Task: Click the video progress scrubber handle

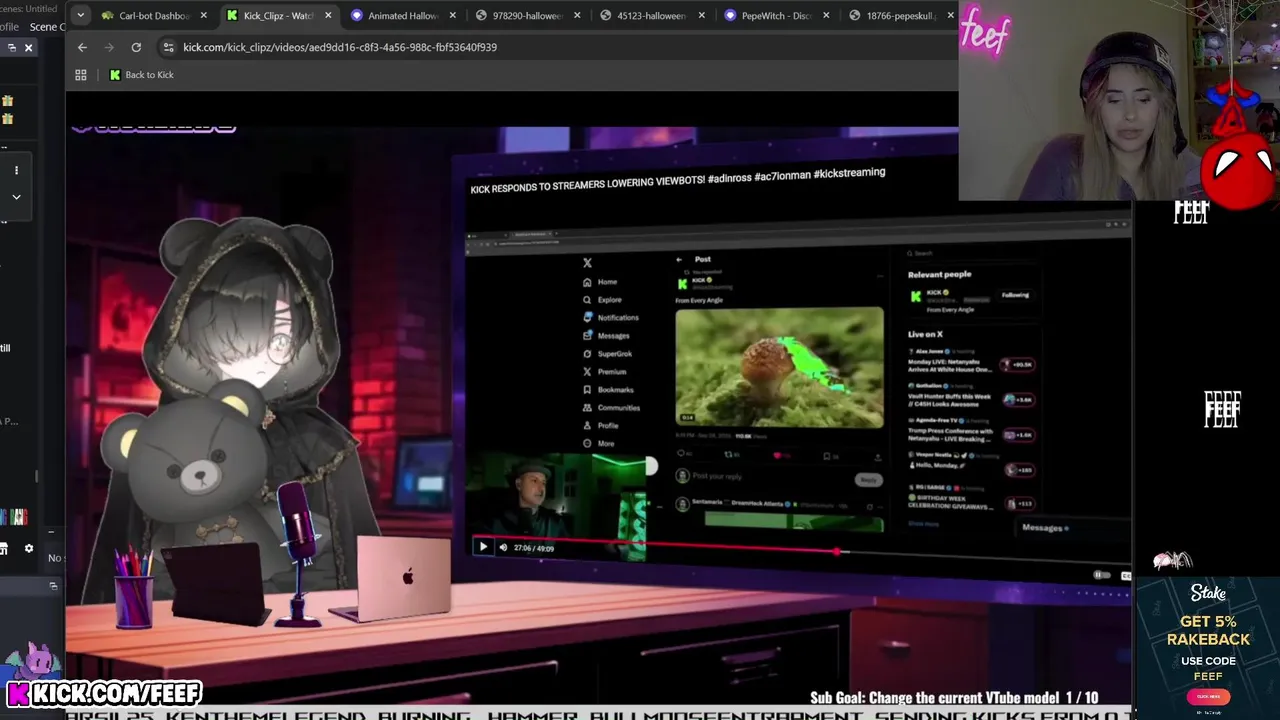Action: tap(837, 551)
